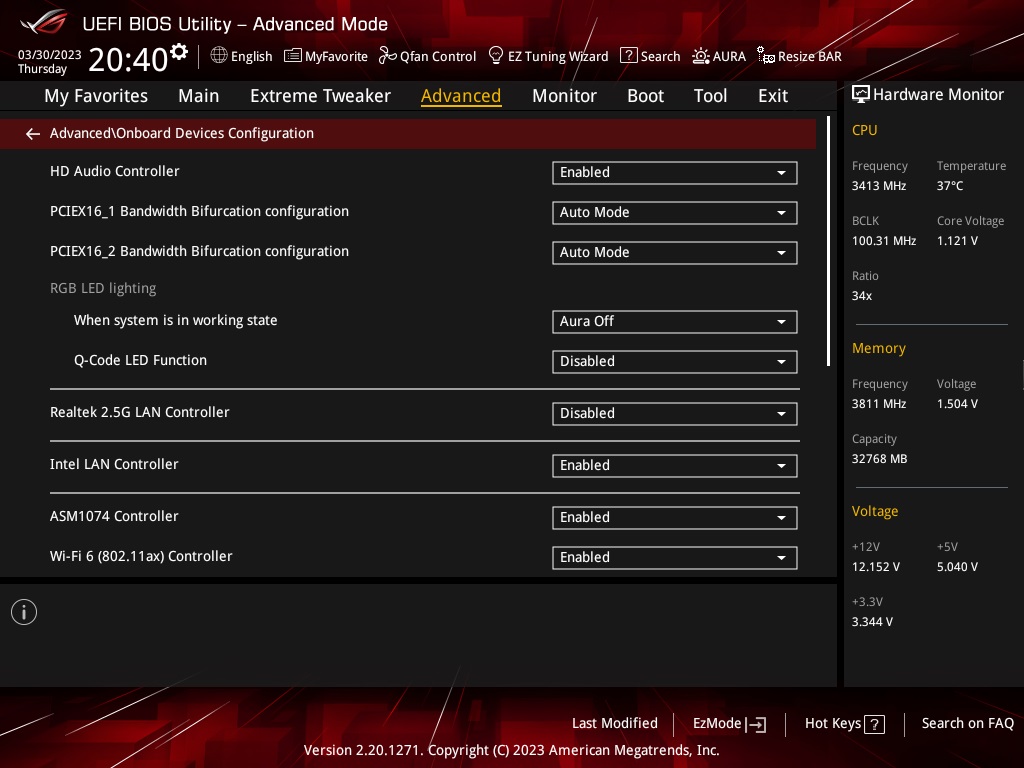This screenshot has height=768, width=1024.
Task: Switch to My Favorites tab
Action: tap(96, 96)
